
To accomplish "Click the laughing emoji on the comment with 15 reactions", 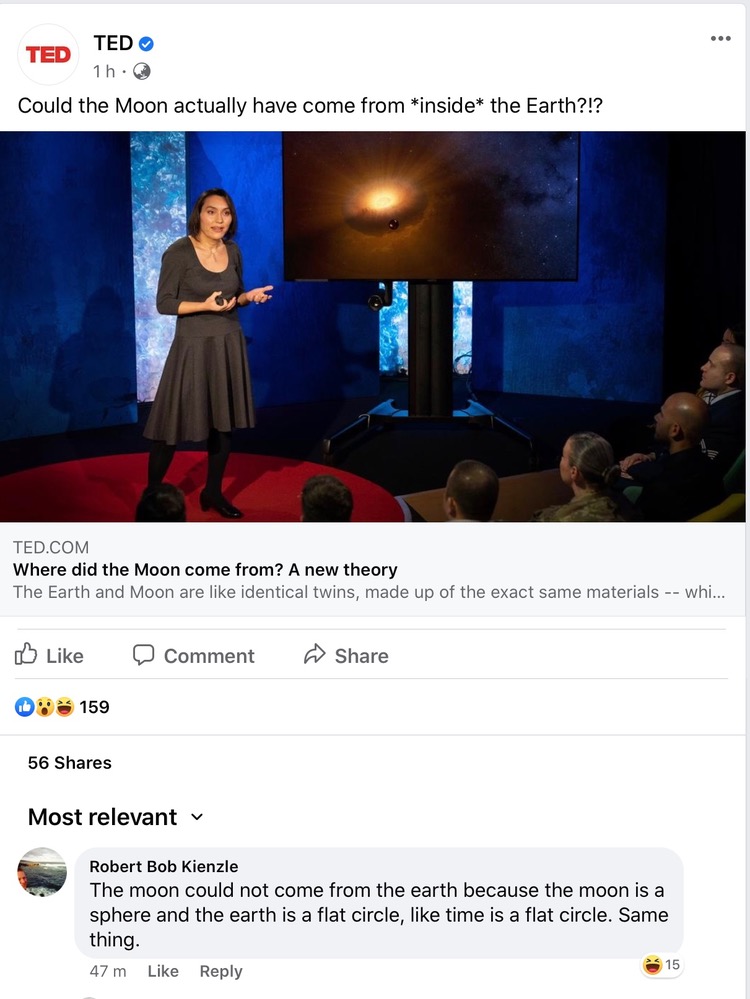I will click(x=653, y=965).
